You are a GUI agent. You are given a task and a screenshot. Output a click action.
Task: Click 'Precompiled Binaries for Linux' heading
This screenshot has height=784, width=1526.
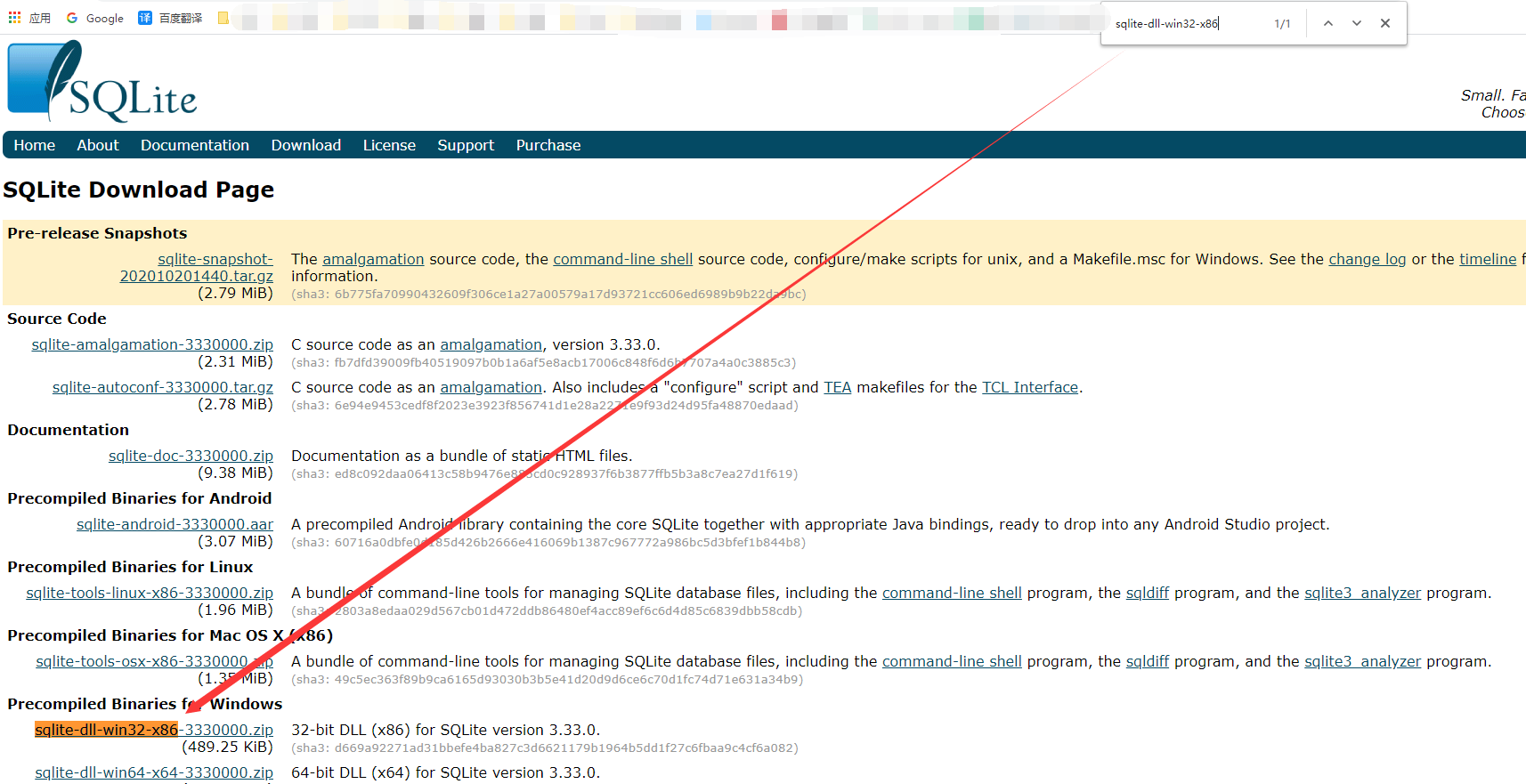tap(130, 567)
